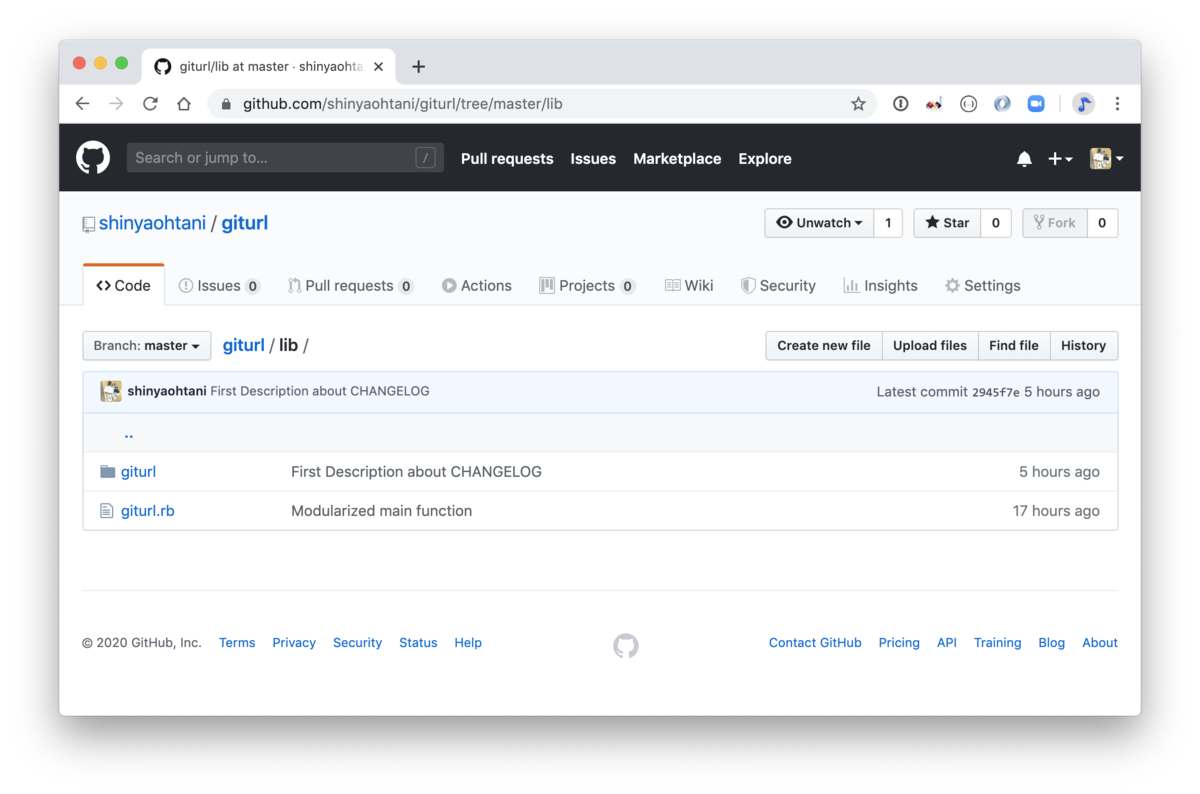Switch to the Code tab
The height and width of the screenshot is (794, 1200).
pos(124,286)
